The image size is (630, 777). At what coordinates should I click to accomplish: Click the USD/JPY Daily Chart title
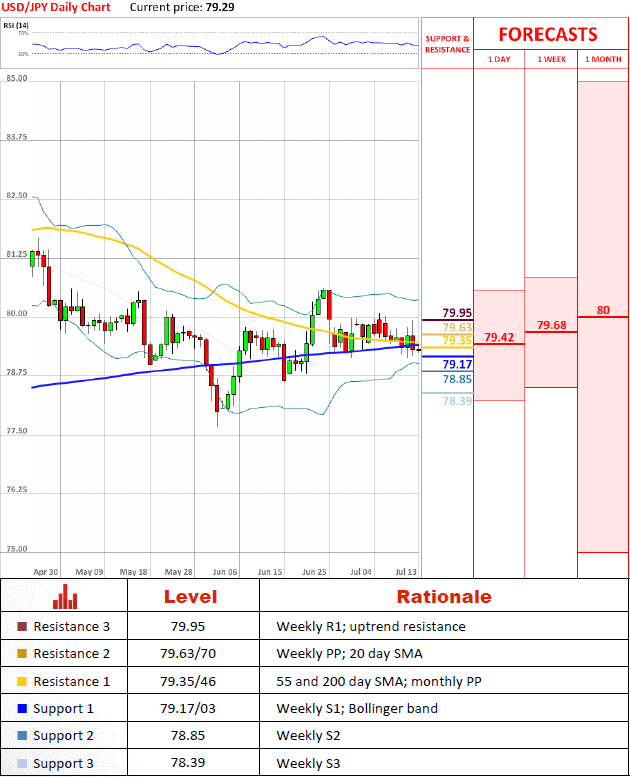point(56,7)
